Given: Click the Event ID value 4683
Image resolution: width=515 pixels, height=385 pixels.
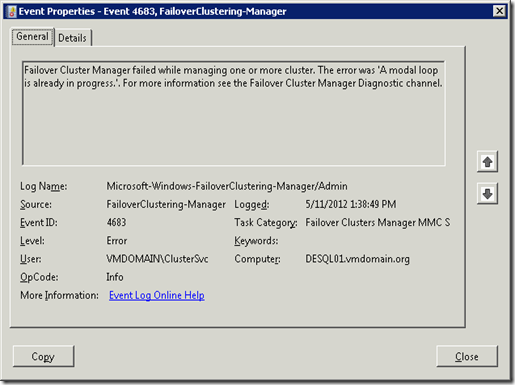Looking at the screenshot, I should point(116,222).
